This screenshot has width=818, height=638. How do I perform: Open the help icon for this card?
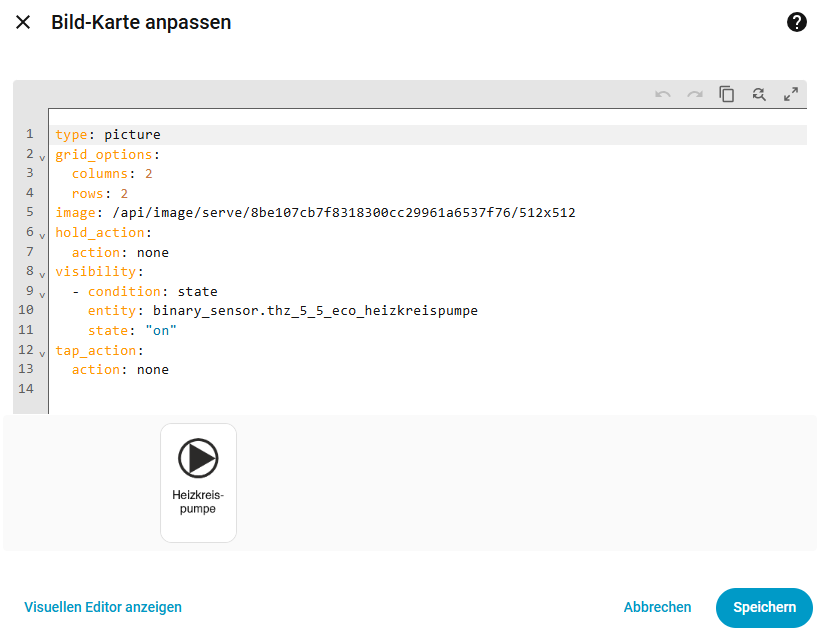click(797, 22)
